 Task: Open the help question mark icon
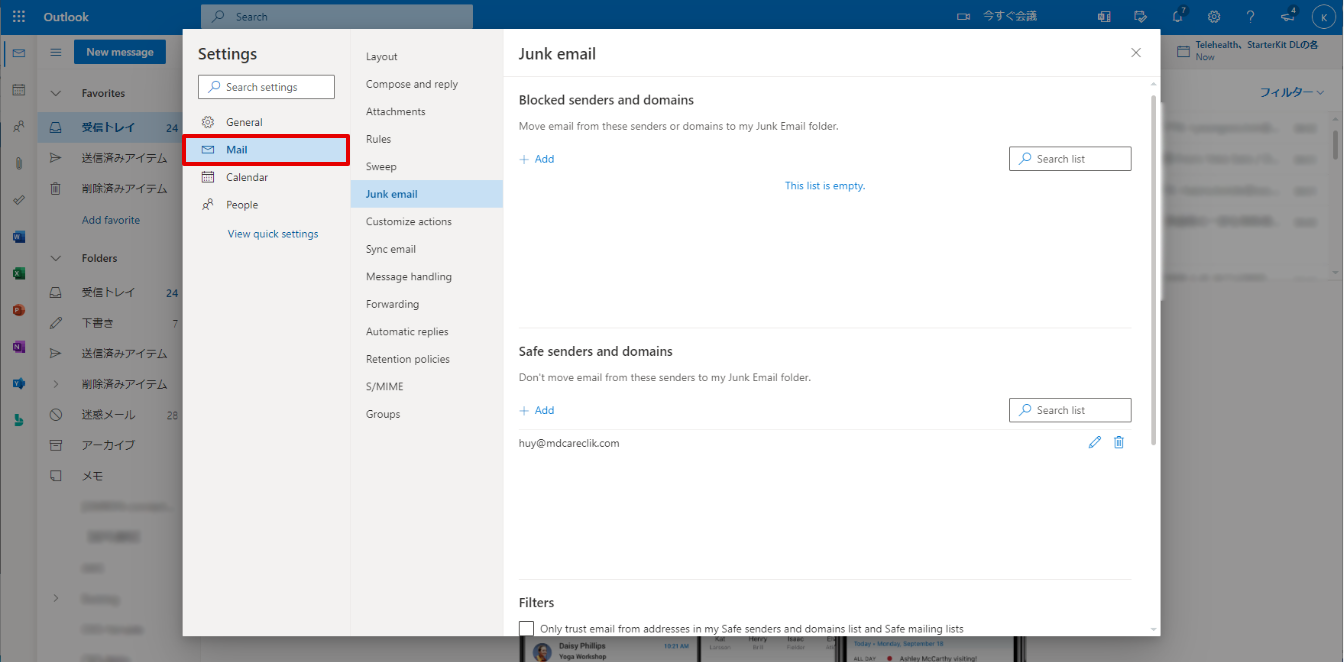pyautogui.click(x=1251, y=17)
